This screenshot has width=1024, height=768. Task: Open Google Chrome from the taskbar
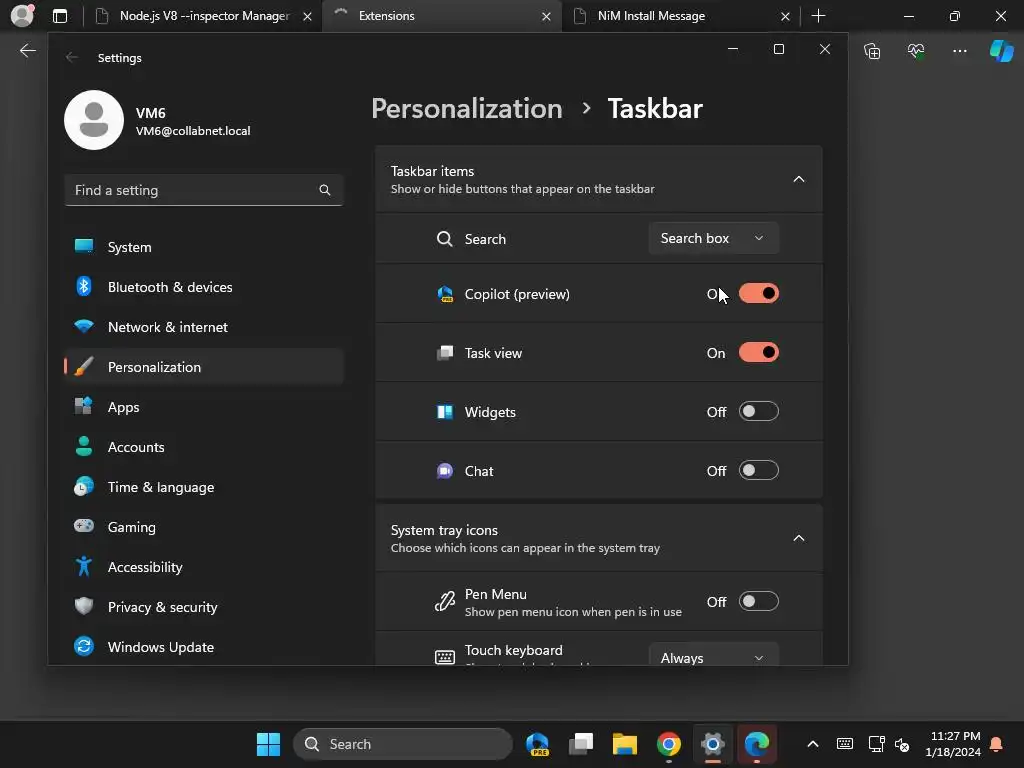pos(669,744)
